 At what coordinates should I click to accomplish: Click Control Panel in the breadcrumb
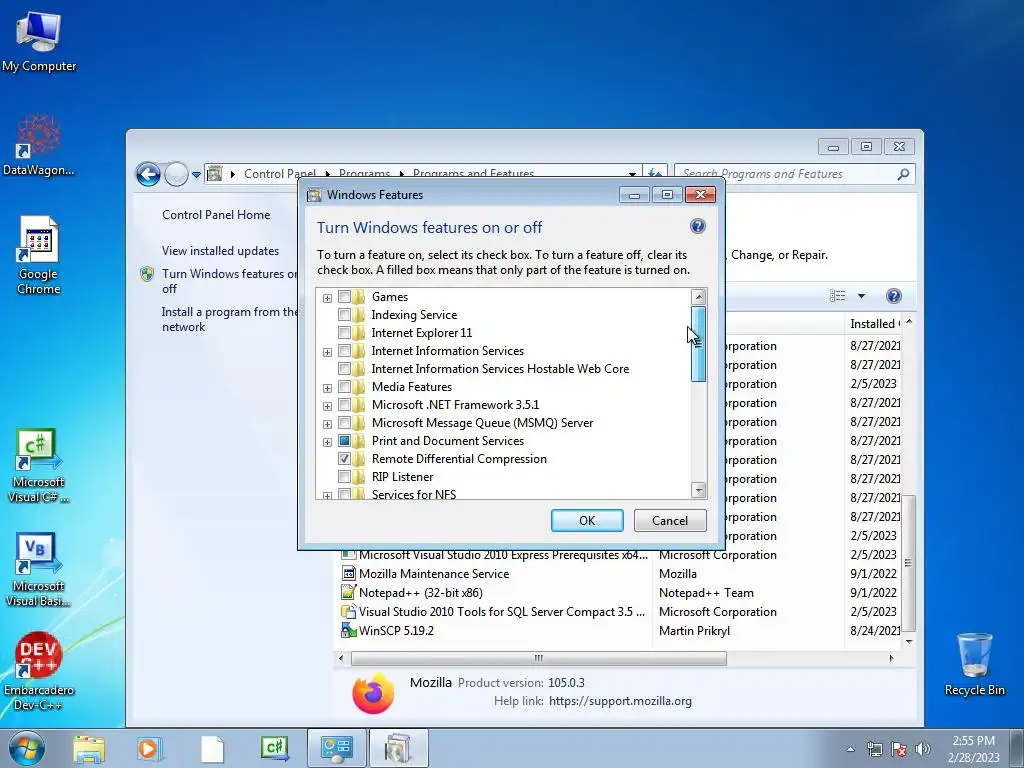click(280, 174)
